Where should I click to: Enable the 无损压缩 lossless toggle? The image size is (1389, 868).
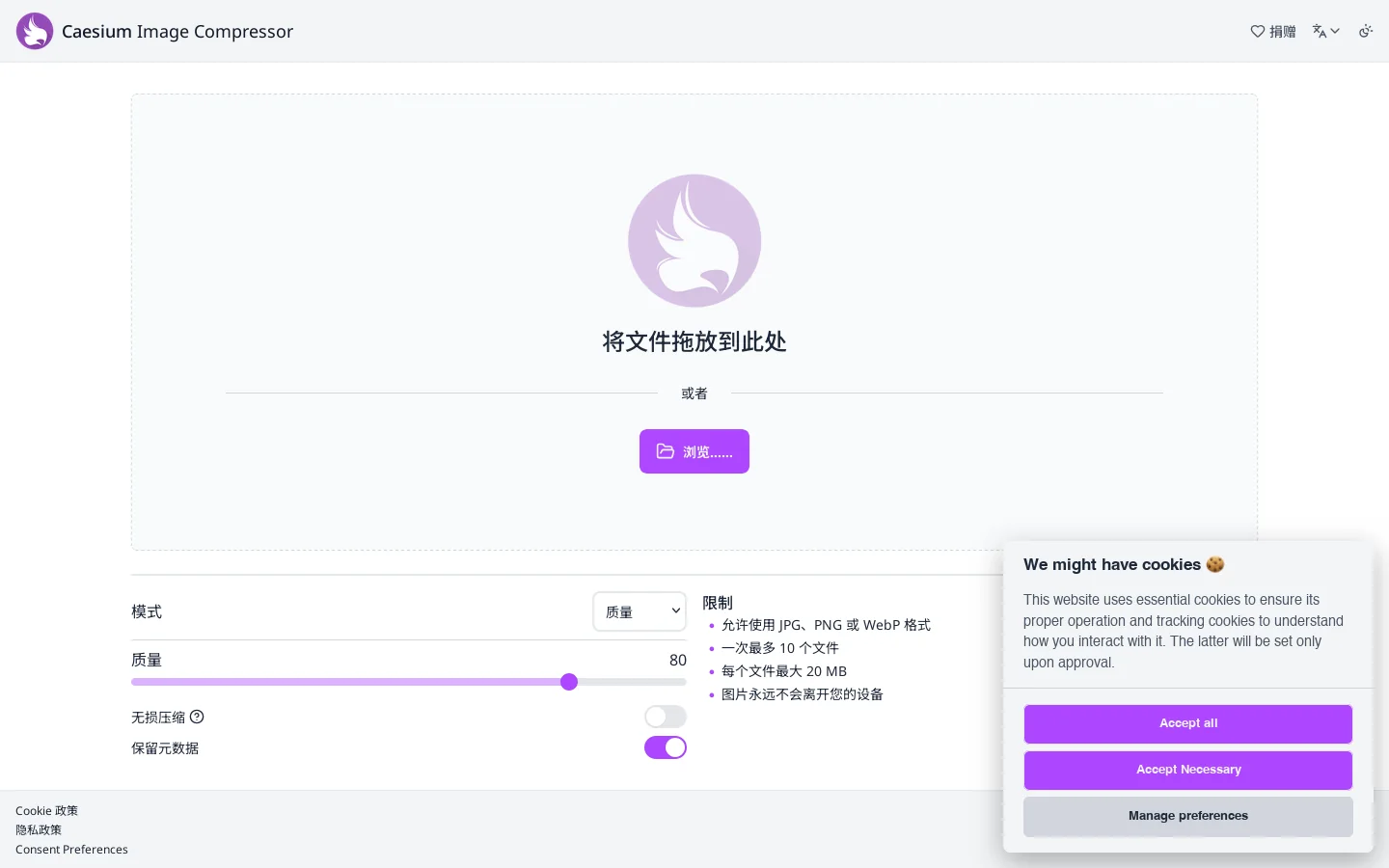click(x=666, y=717)
